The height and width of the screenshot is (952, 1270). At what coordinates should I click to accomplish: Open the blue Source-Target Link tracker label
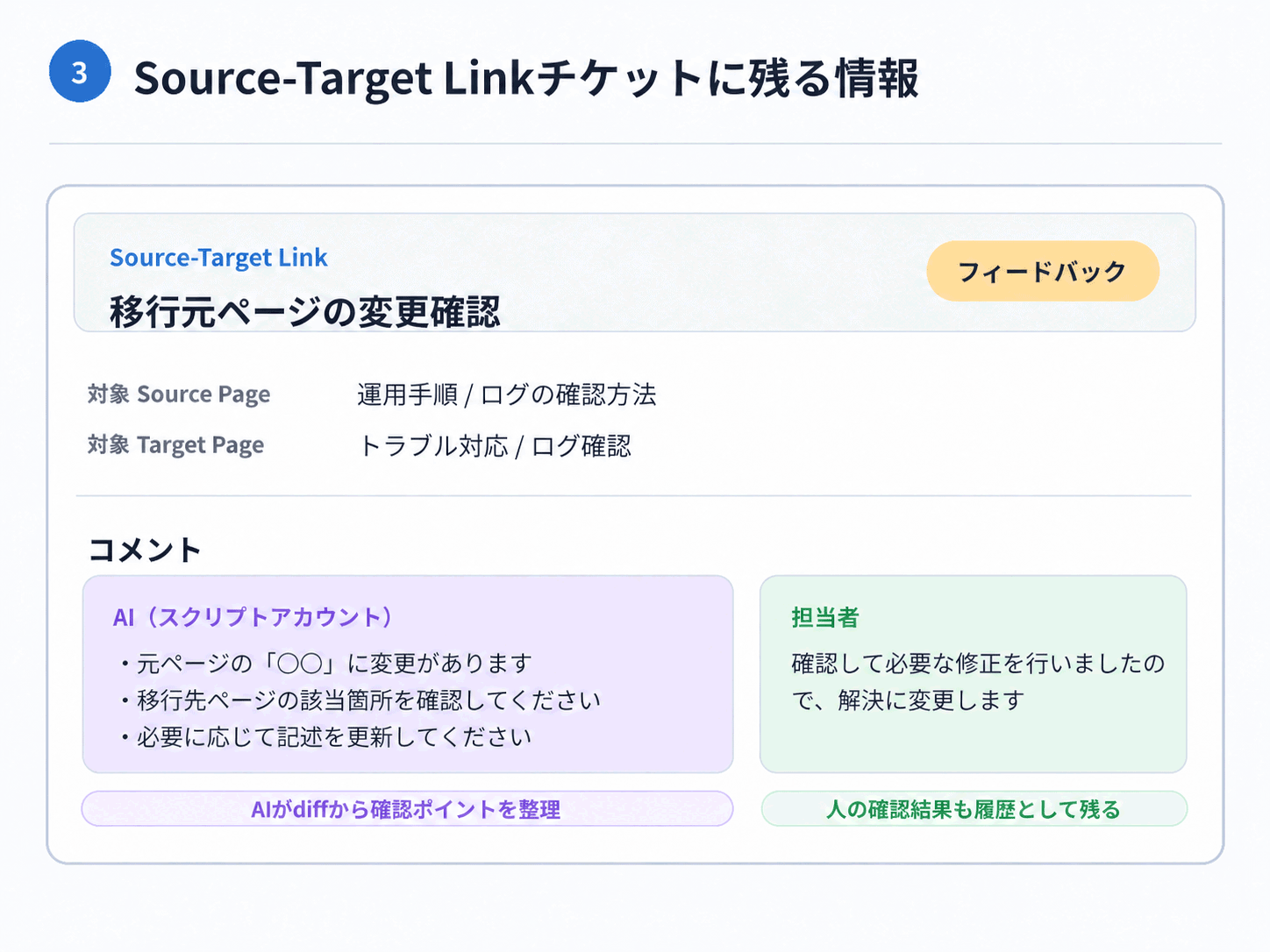pos(218,258)
